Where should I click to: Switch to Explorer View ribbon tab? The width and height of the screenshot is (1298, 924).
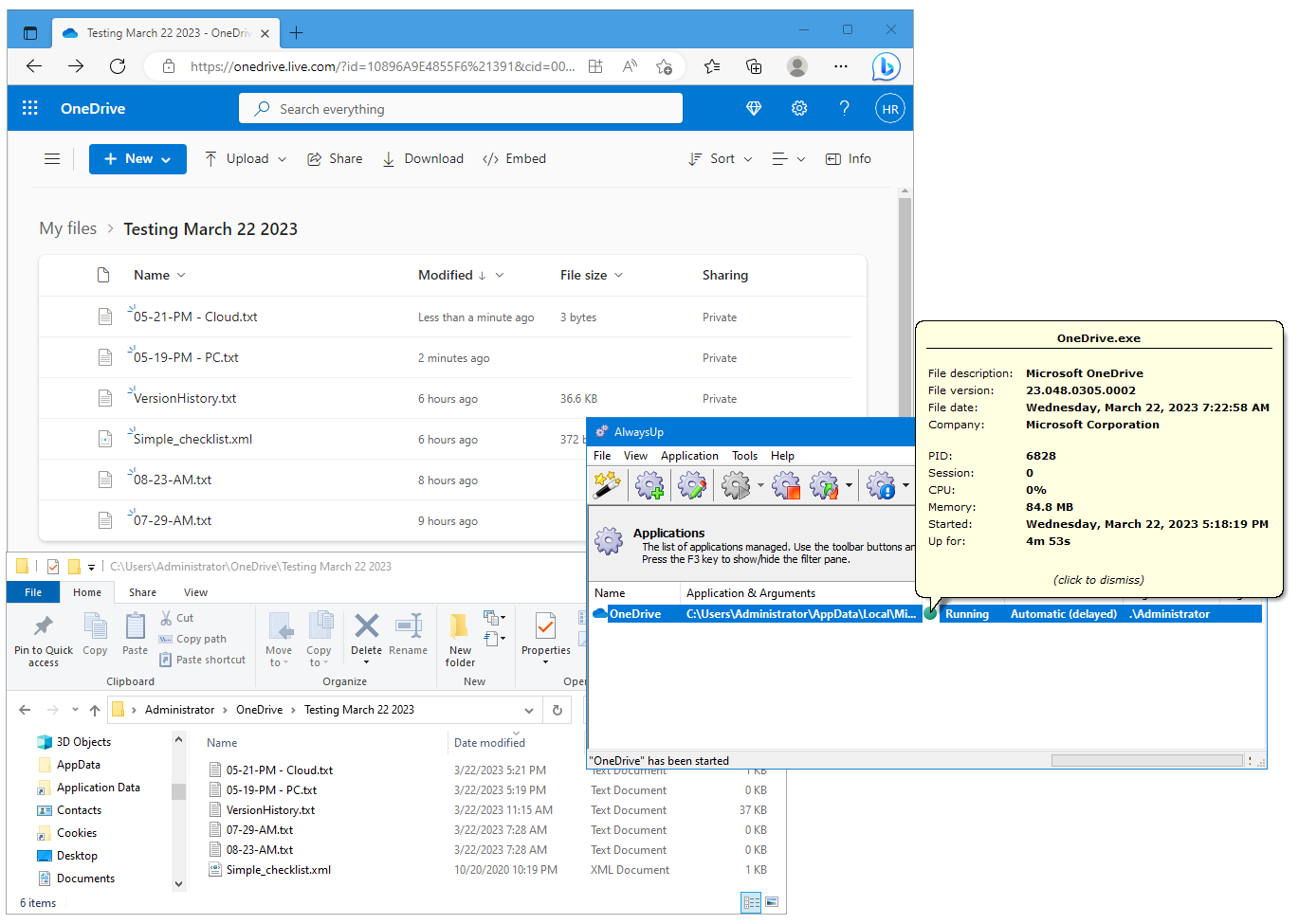(x=195, y=592)
